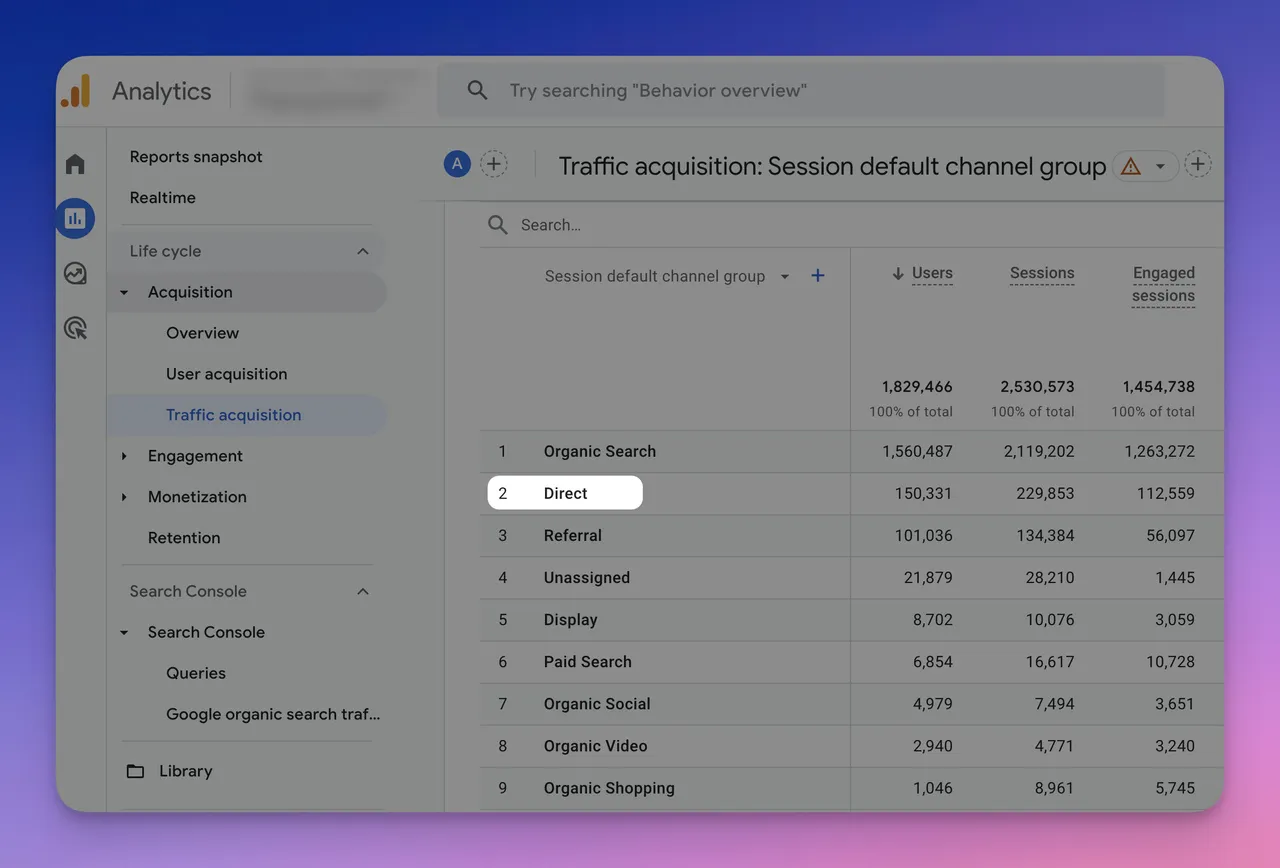Click the Unassigned row label
The height and width of the screenshot is (868, 1280).
(x=587, y=578)
